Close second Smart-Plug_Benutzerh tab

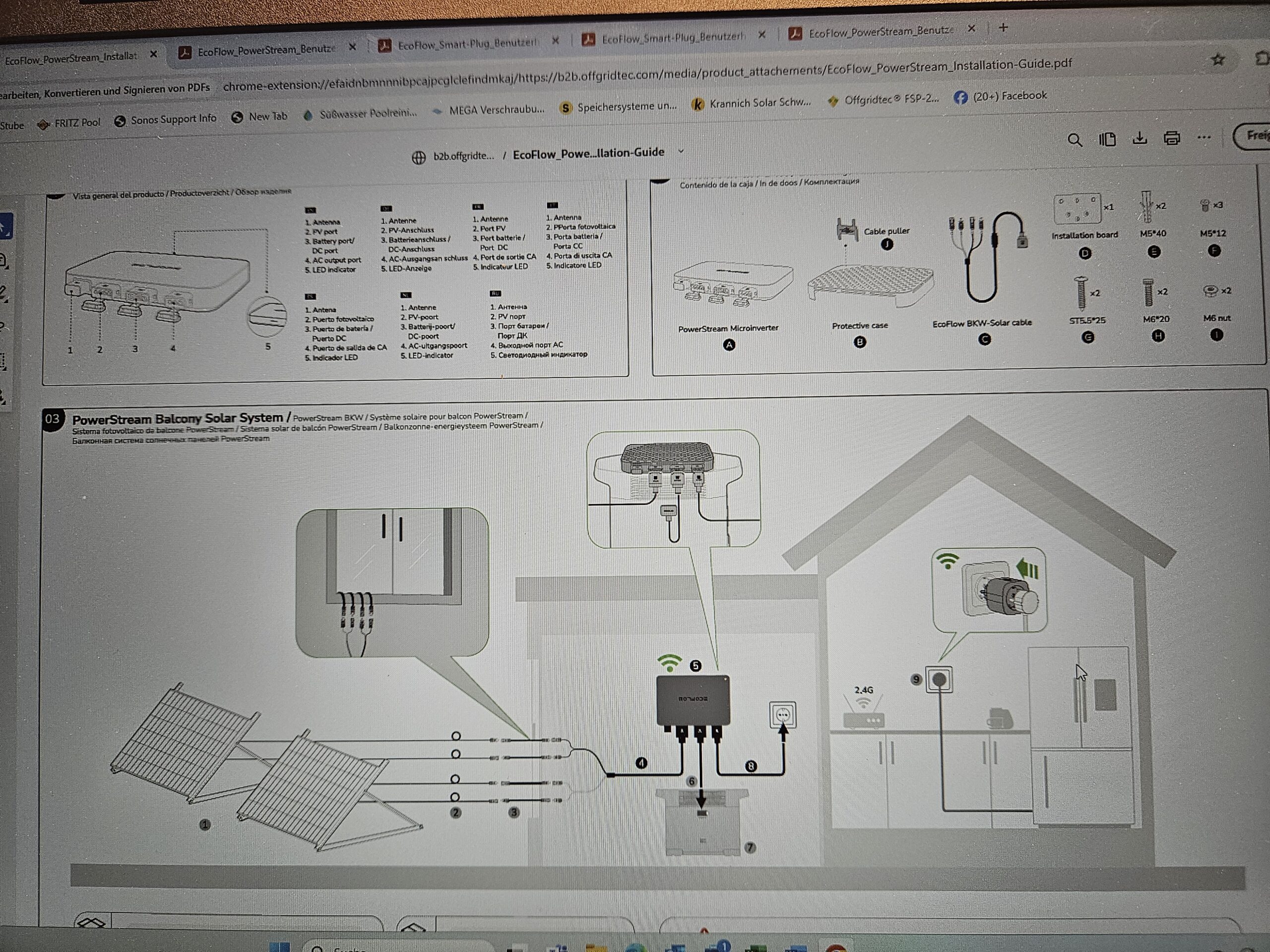point(762,35)
